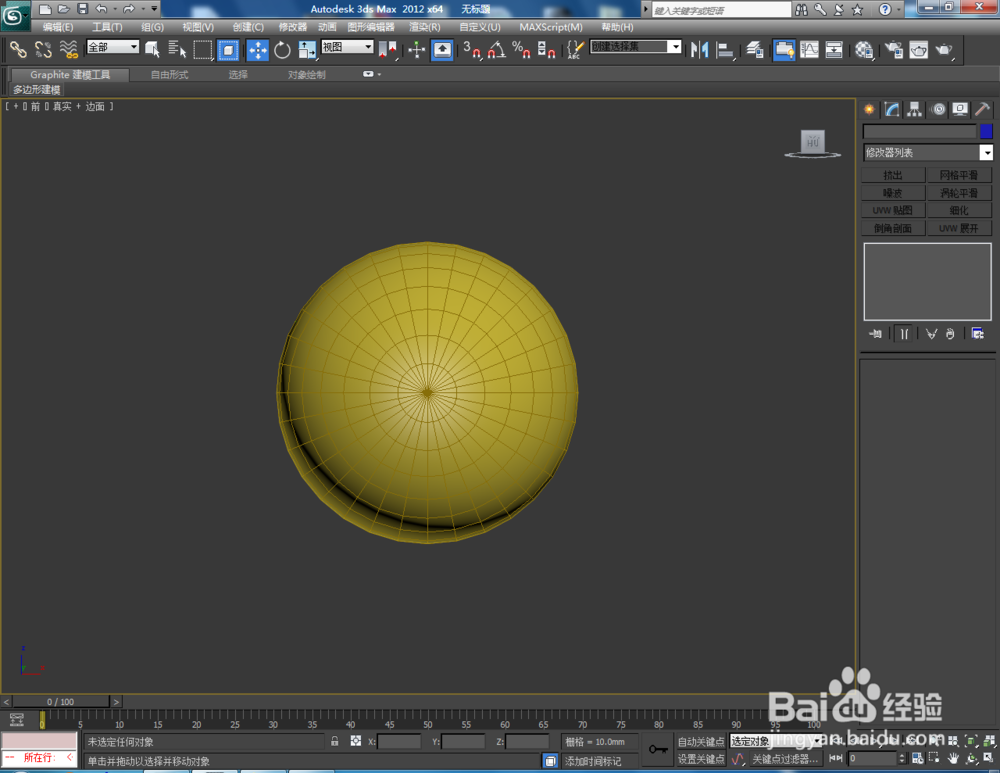Open the Render Setup icon
Screen dimensions: 1000x773
coord(893,49)
